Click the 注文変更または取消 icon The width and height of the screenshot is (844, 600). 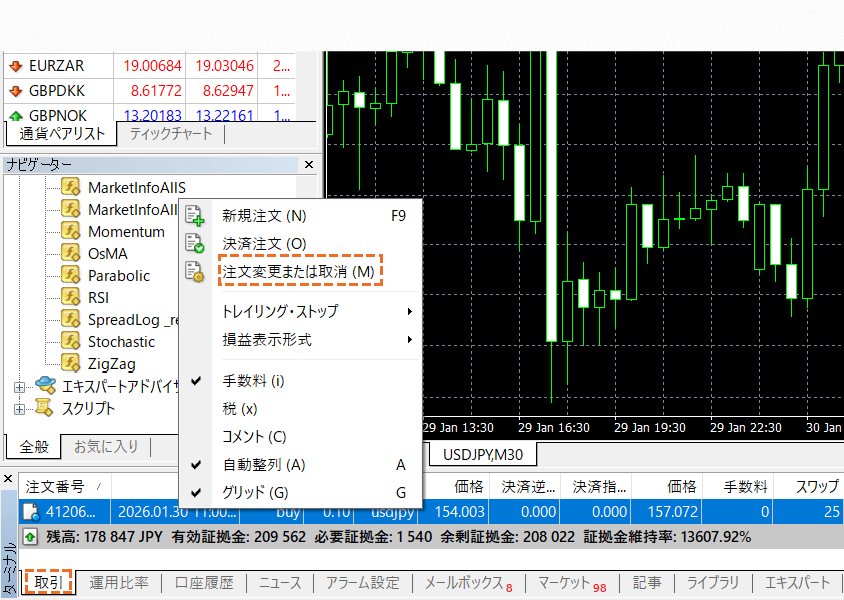click(x=196, y=270)
